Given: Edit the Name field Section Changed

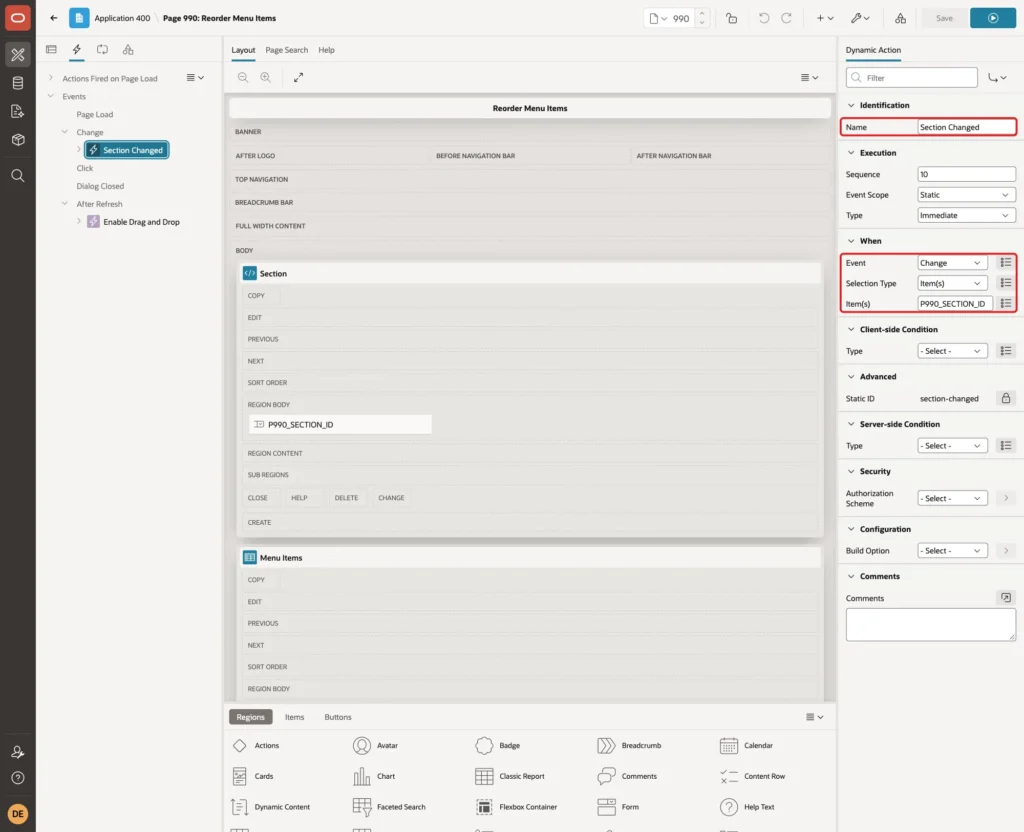Looking at the screenshot, I should point(966,127).
